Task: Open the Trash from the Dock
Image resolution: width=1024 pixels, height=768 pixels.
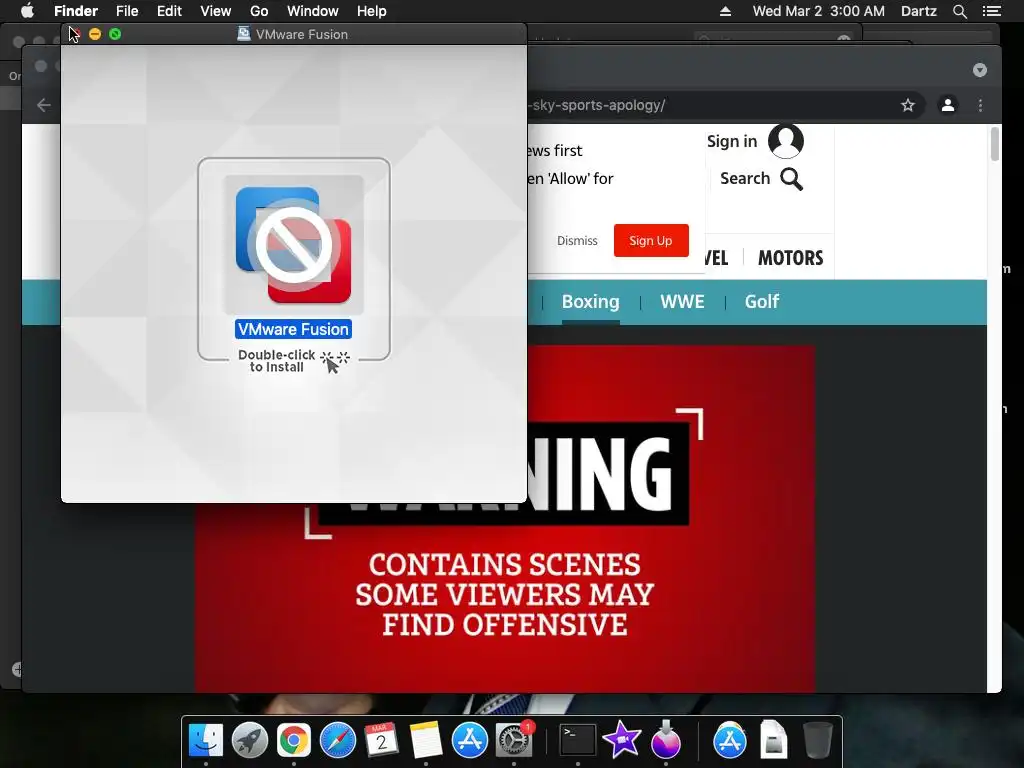Action: 817,741
